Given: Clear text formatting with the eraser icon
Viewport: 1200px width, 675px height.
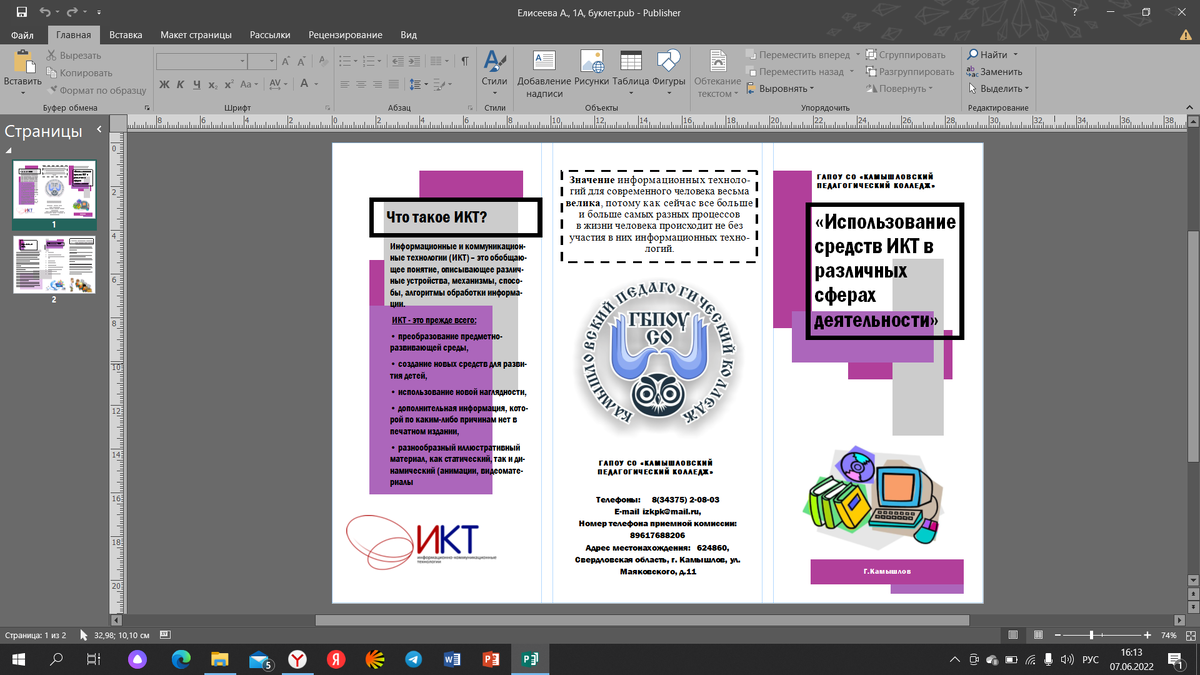Looking at the screenshot, I should tap(325, 61).
